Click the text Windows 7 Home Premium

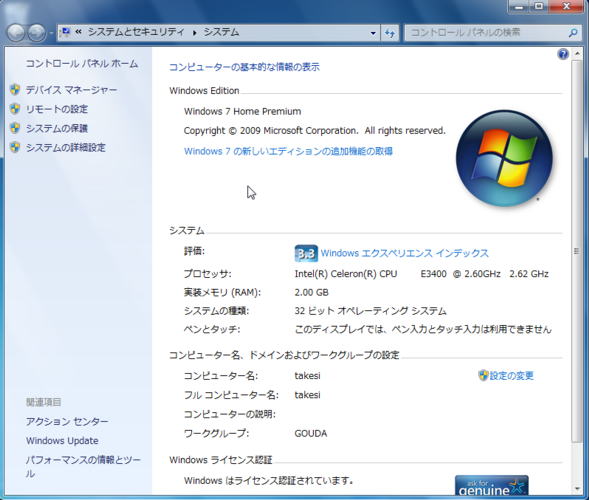(242, 112)
